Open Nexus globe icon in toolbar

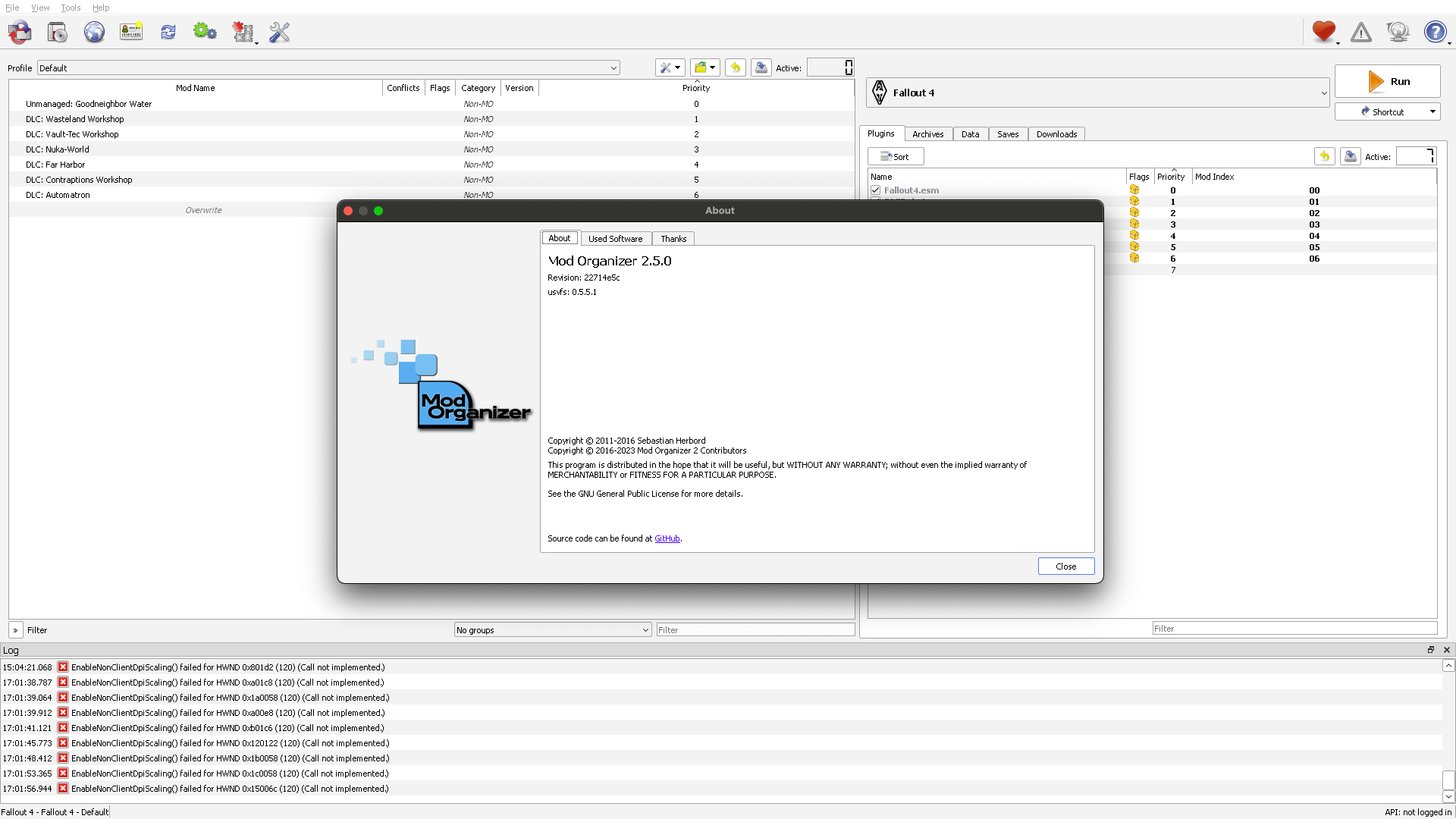[94, 32]
